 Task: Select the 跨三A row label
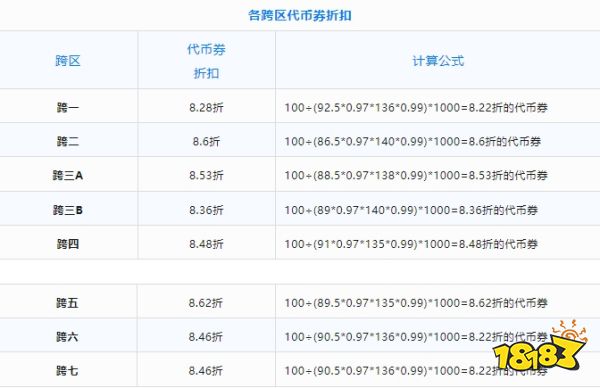coord(68,176)
